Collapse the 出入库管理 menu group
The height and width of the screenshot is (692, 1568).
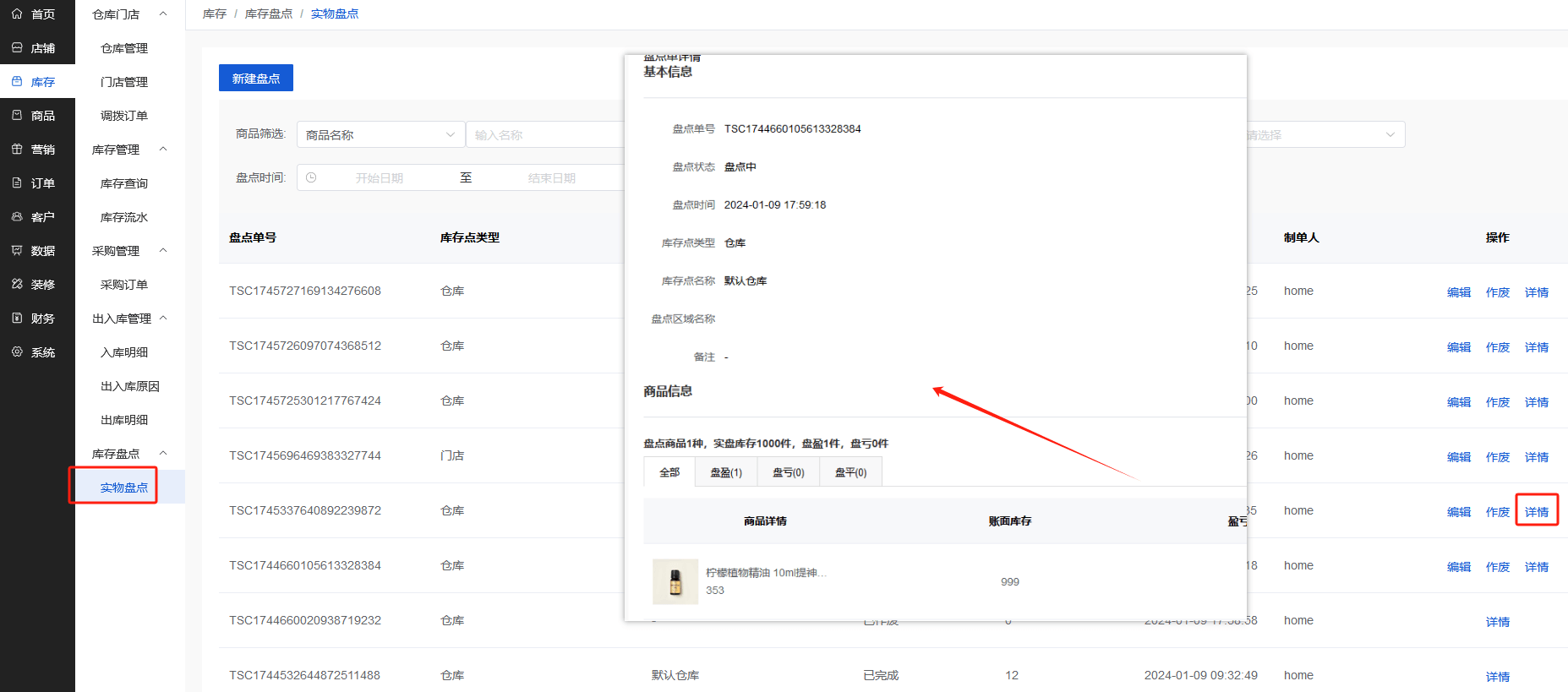(163, 318)
